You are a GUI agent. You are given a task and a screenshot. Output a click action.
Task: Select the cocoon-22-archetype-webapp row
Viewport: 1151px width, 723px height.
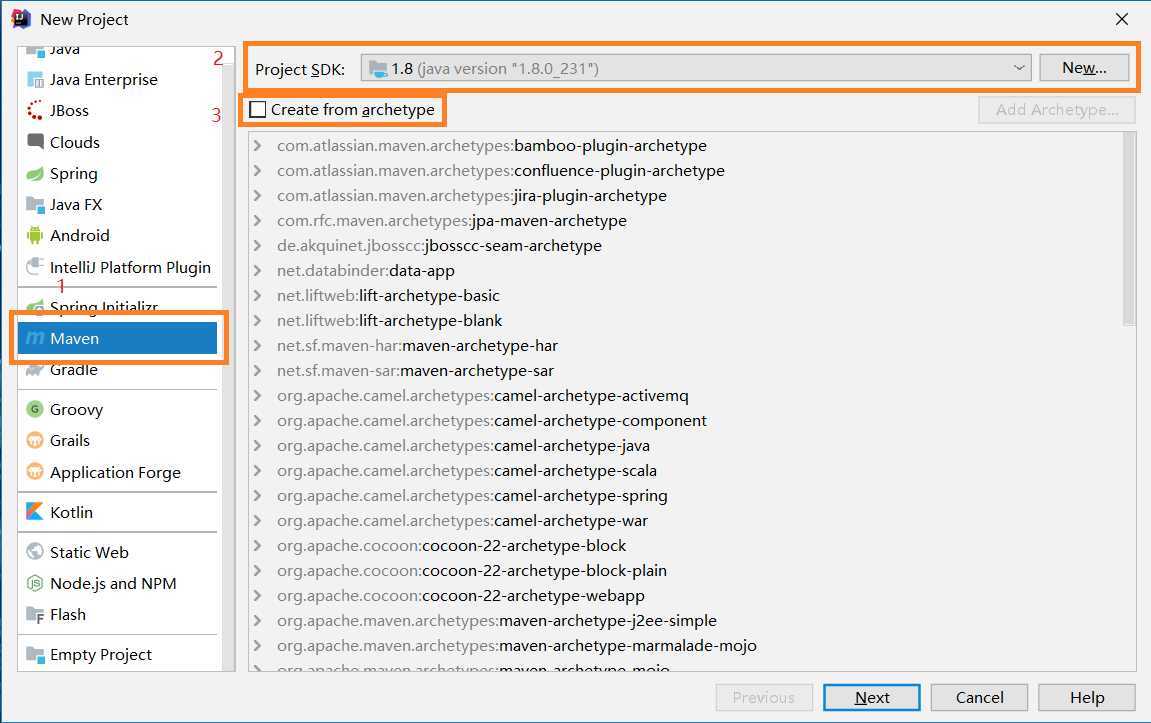tap(686, 595)
